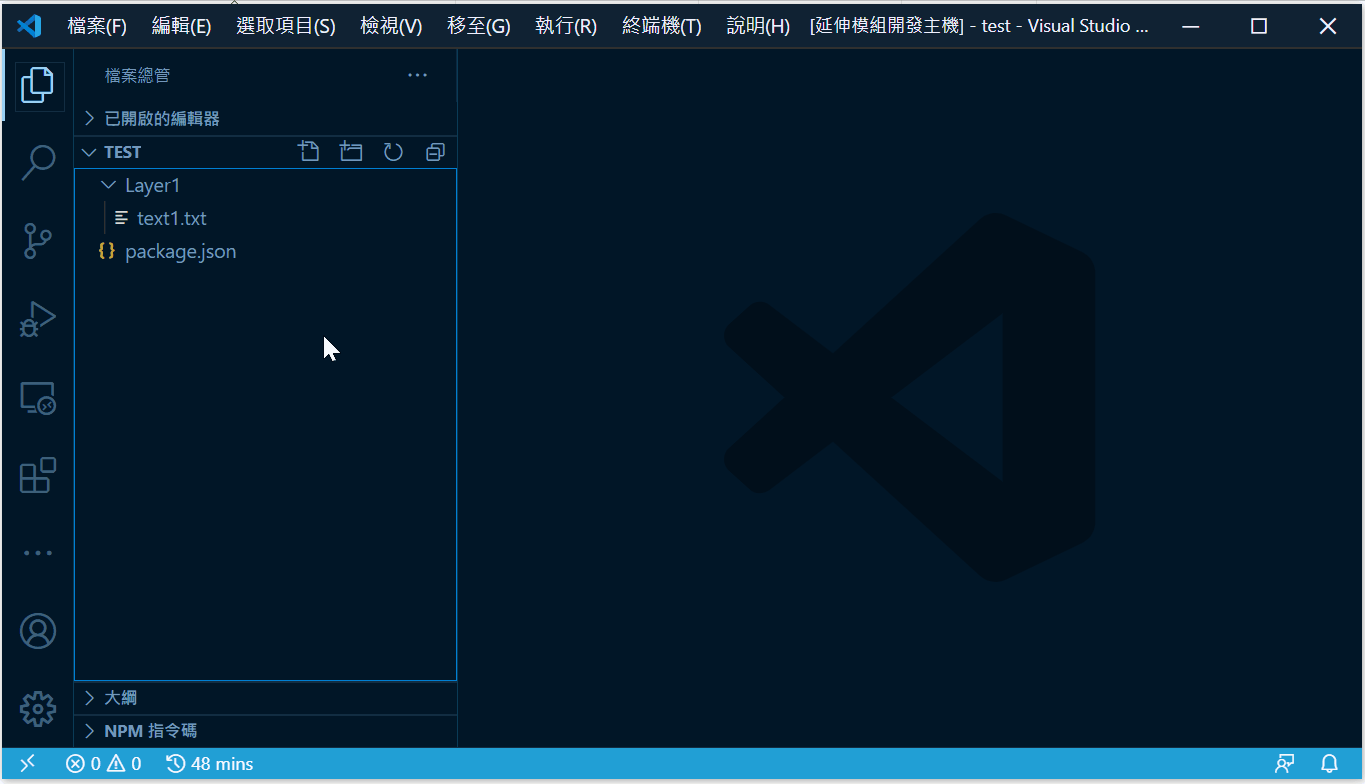The height and width of the screenshot is (784, 1365).
Task: Open the 說明(H) menu
Action: click(x=758, y=26)
